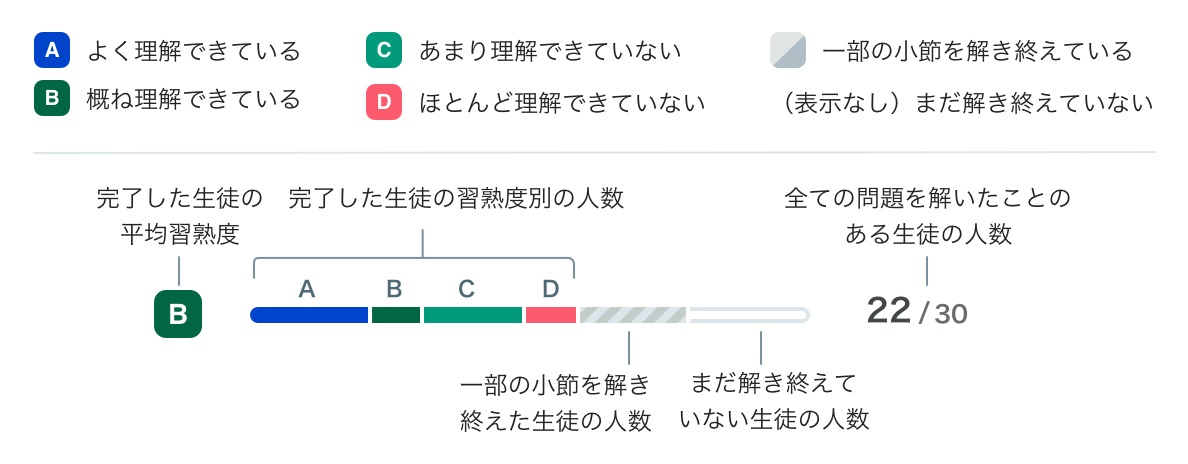Click the letter D above the bar
Viewport: 1188px width, 464px height.
click(551, 289)
